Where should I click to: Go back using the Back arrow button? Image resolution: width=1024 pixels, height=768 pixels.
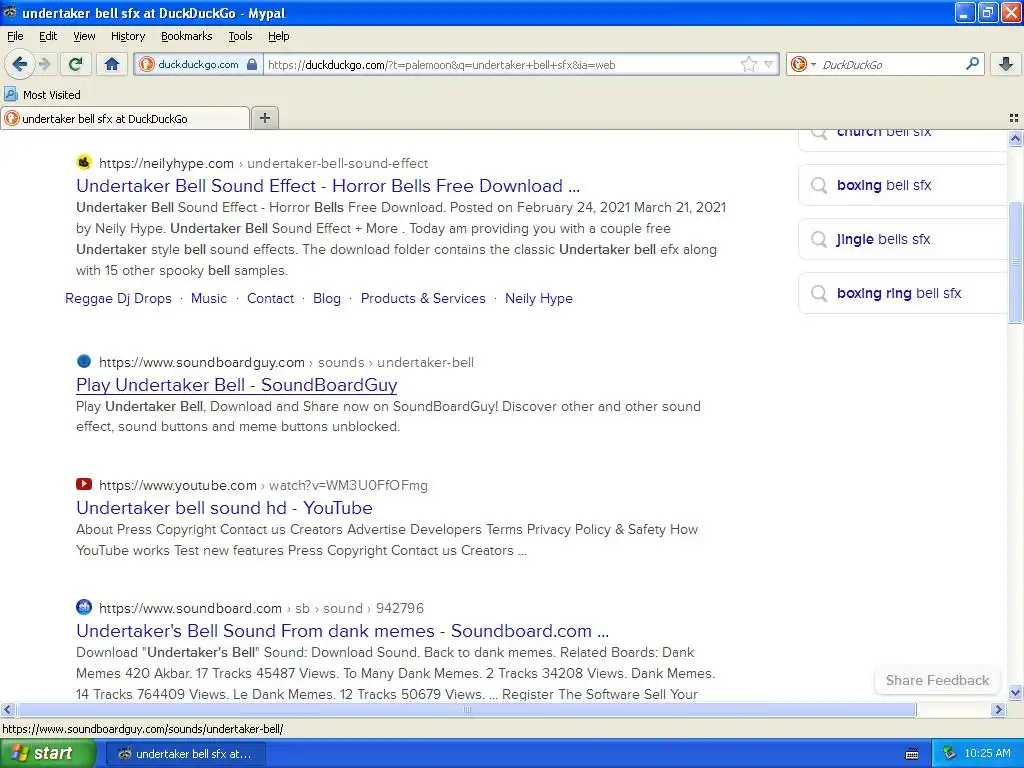19,64
